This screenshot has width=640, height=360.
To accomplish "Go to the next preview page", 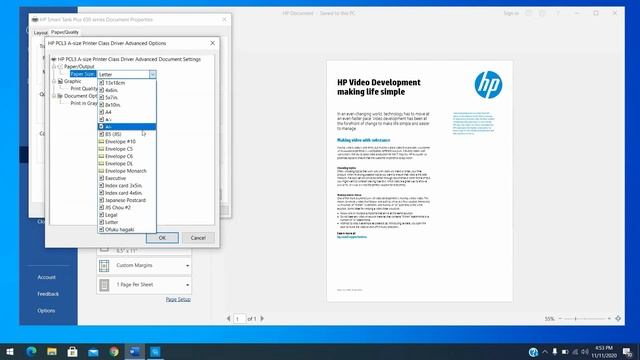I will click(x=262, y=318).
